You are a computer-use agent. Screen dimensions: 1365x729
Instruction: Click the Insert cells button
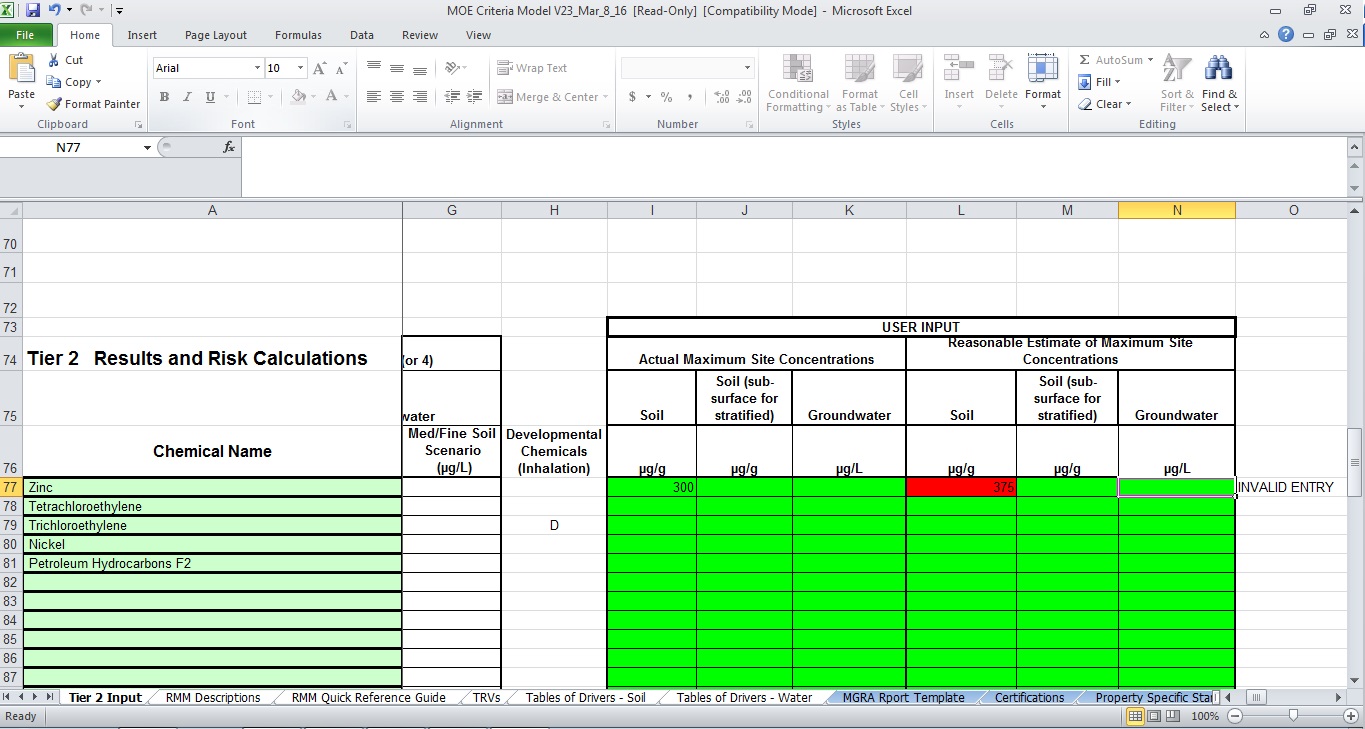pos(959,80)
